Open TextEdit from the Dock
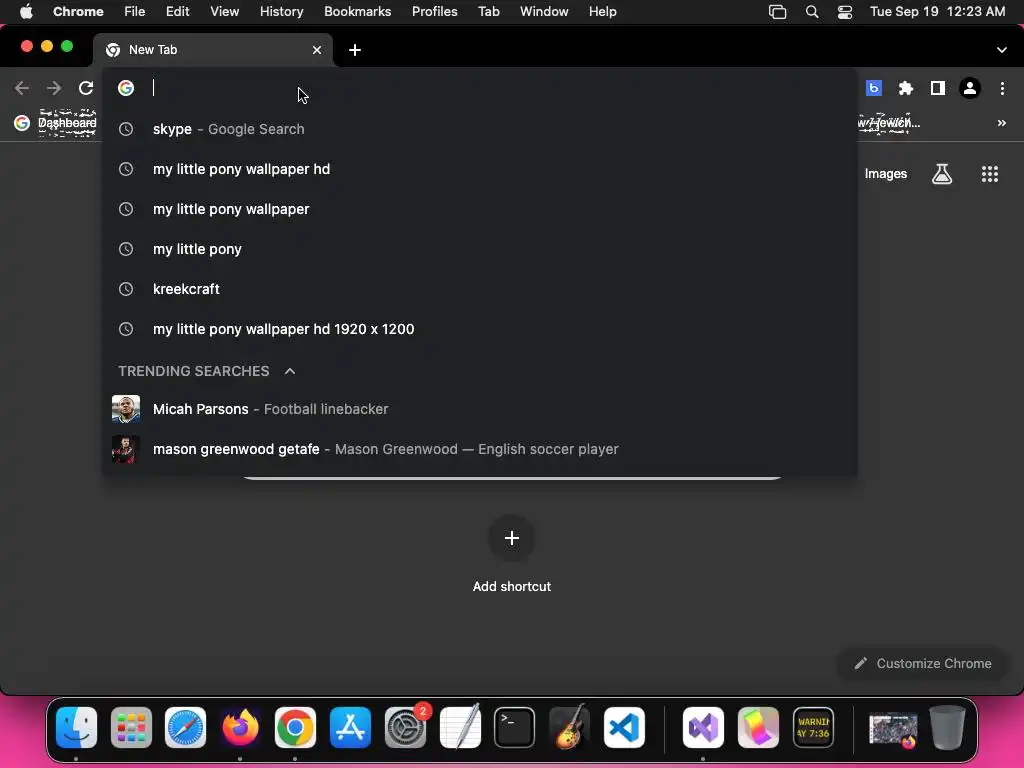 [x=460, y=727]
